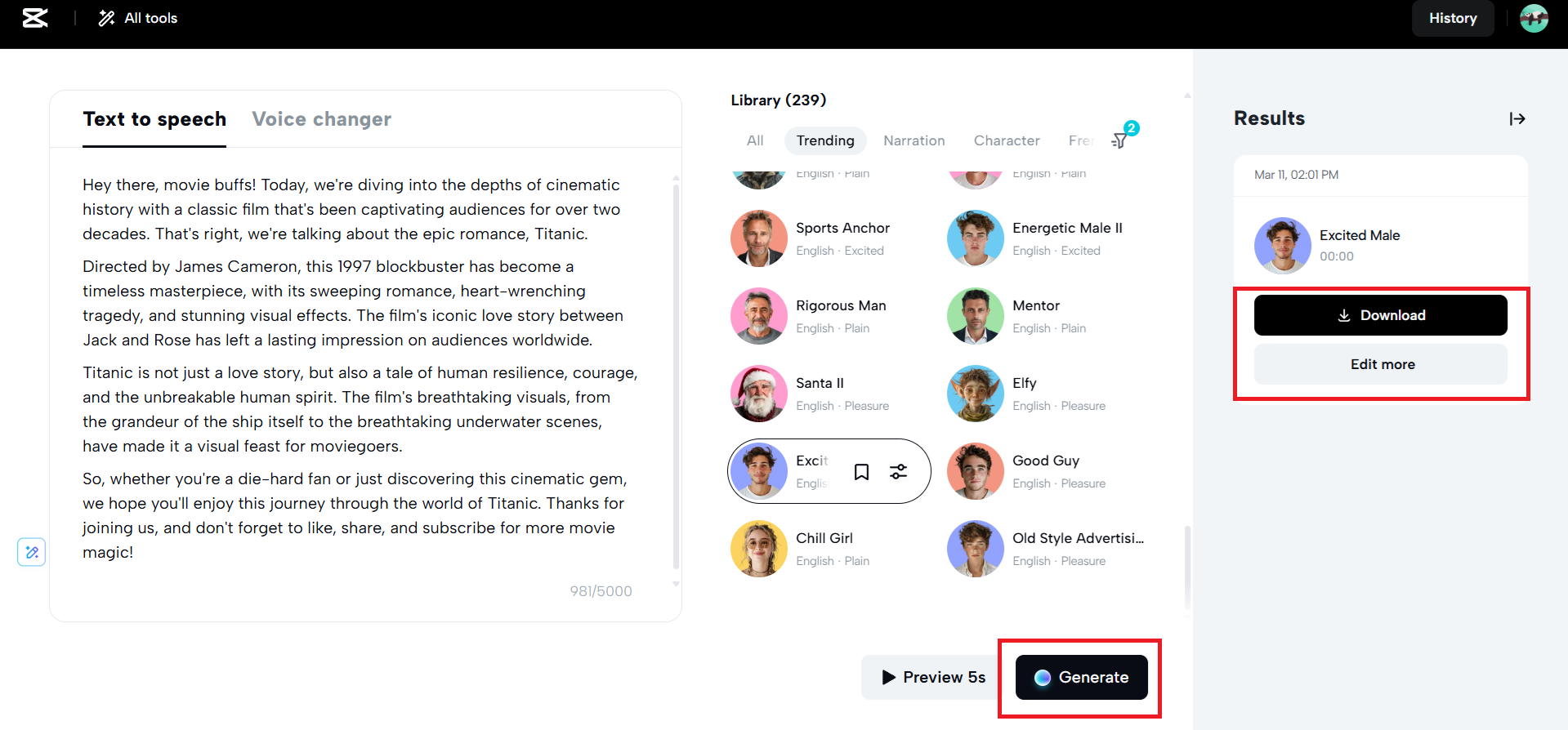Viewport: 1568px width, 730px height.
Task: Click the CapCut logo icon
Action: click(34, 18)
